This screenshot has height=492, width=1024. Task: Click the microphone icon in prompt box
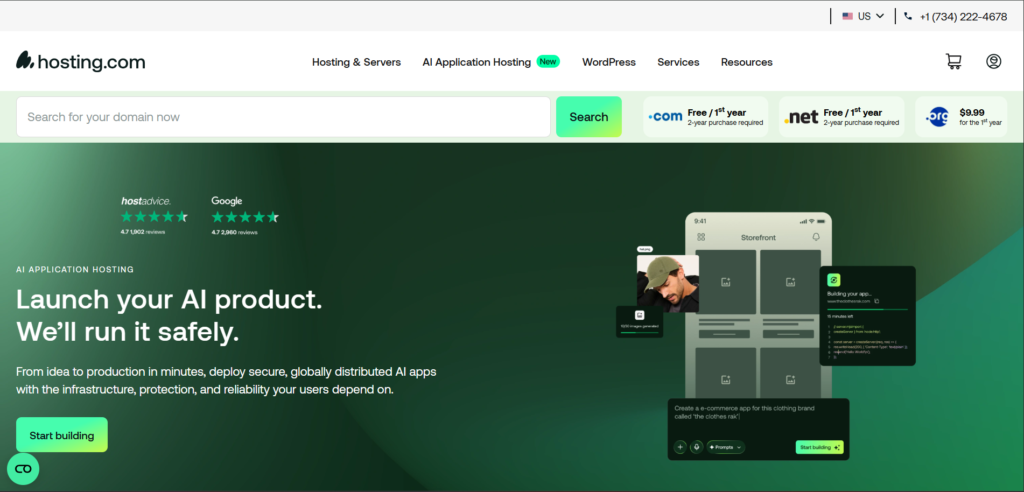(696, 447)
